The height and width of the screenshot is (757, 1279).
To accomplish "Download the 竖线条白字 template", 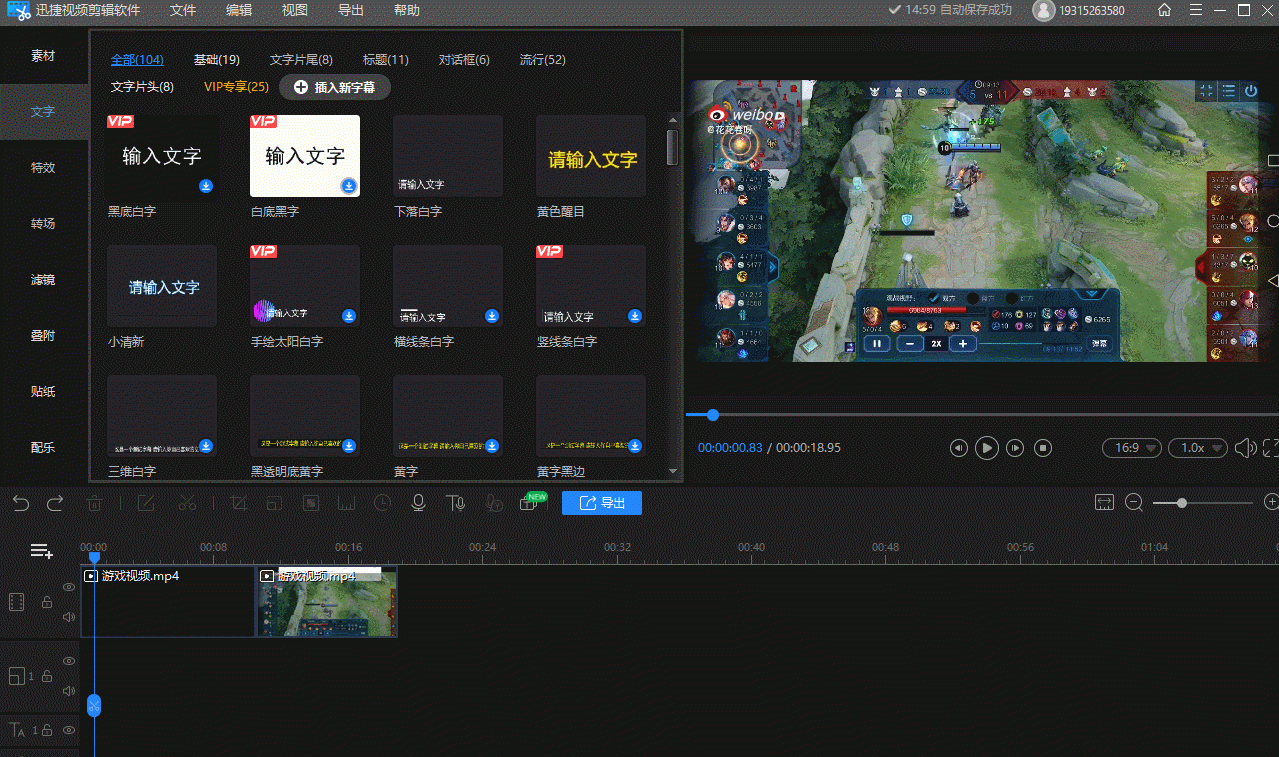I will click(634, 316).
